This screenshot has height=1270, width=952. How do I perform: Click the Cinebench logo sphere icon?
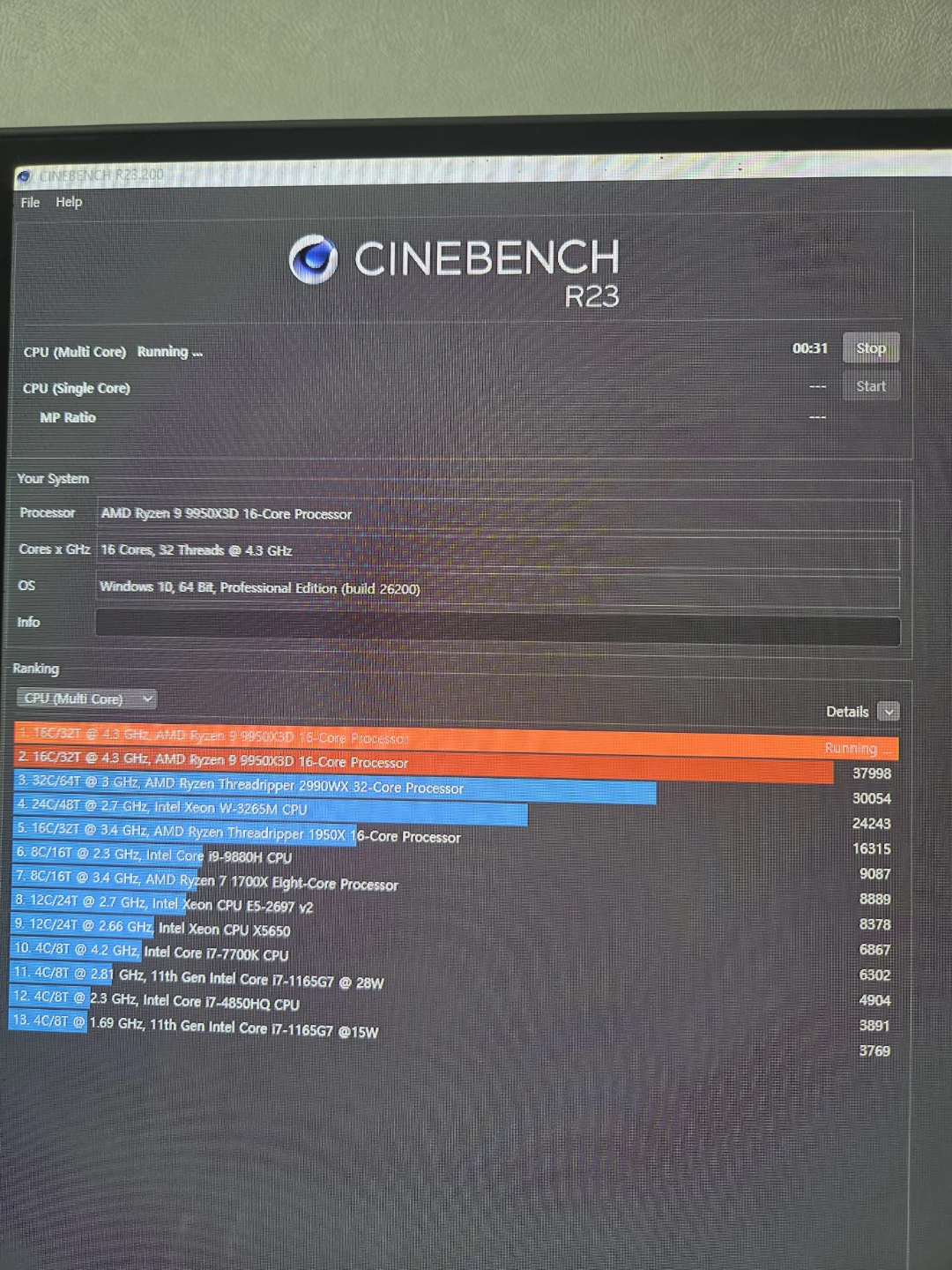click(x=313, y=259)
